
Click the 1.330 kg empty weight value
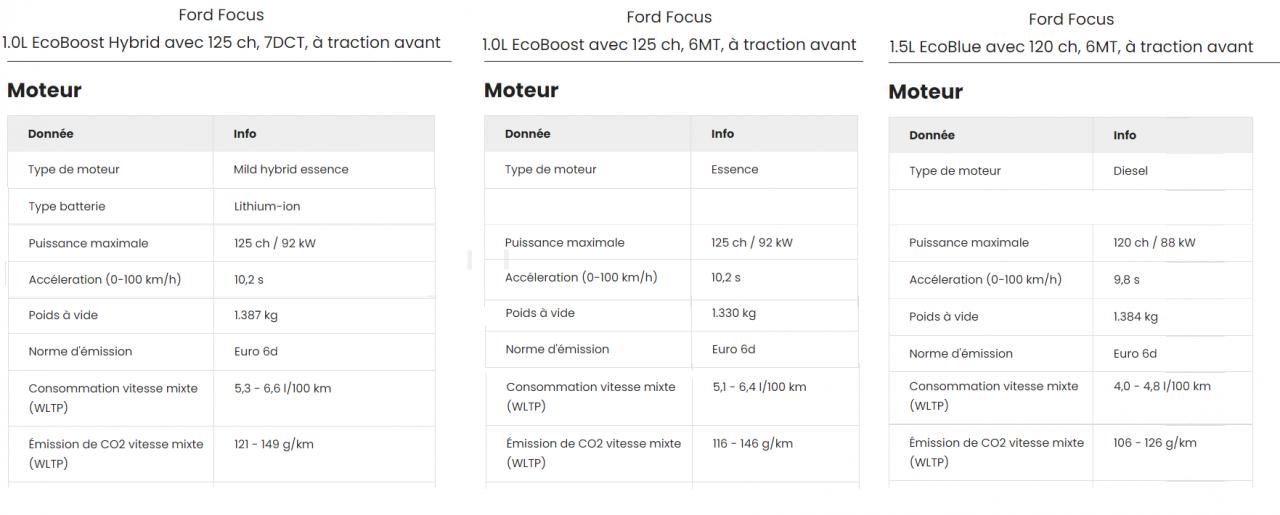(x=733, y=313)
